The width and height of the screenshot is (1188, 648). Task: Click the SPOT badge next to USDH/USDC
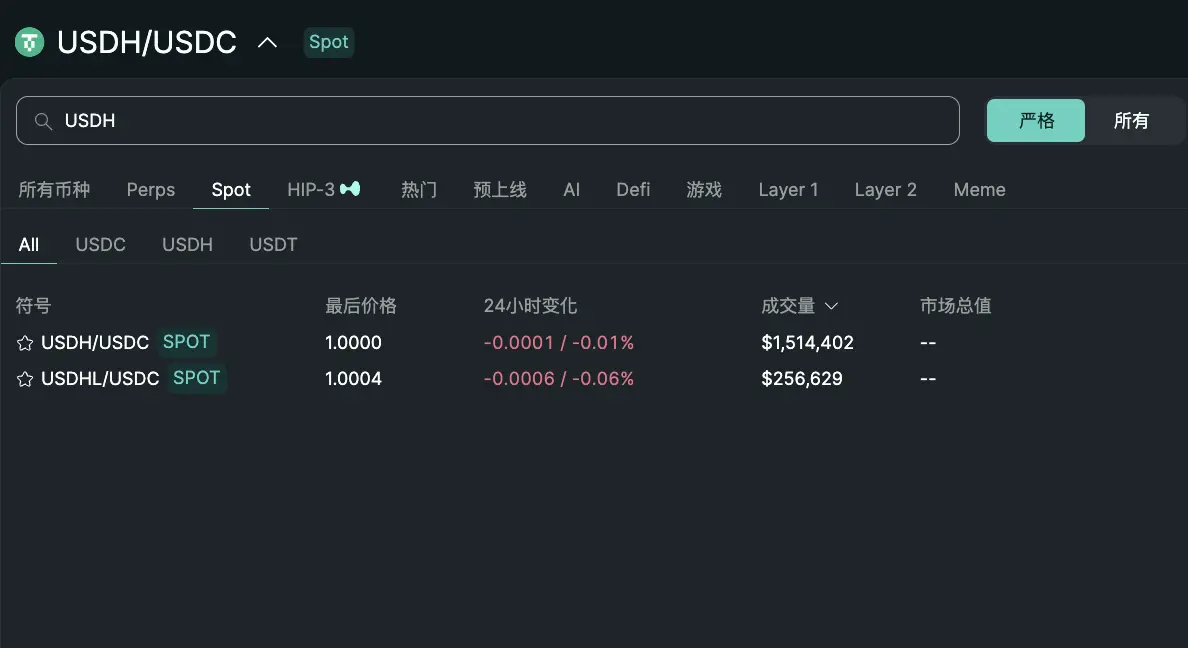point(187,341)
